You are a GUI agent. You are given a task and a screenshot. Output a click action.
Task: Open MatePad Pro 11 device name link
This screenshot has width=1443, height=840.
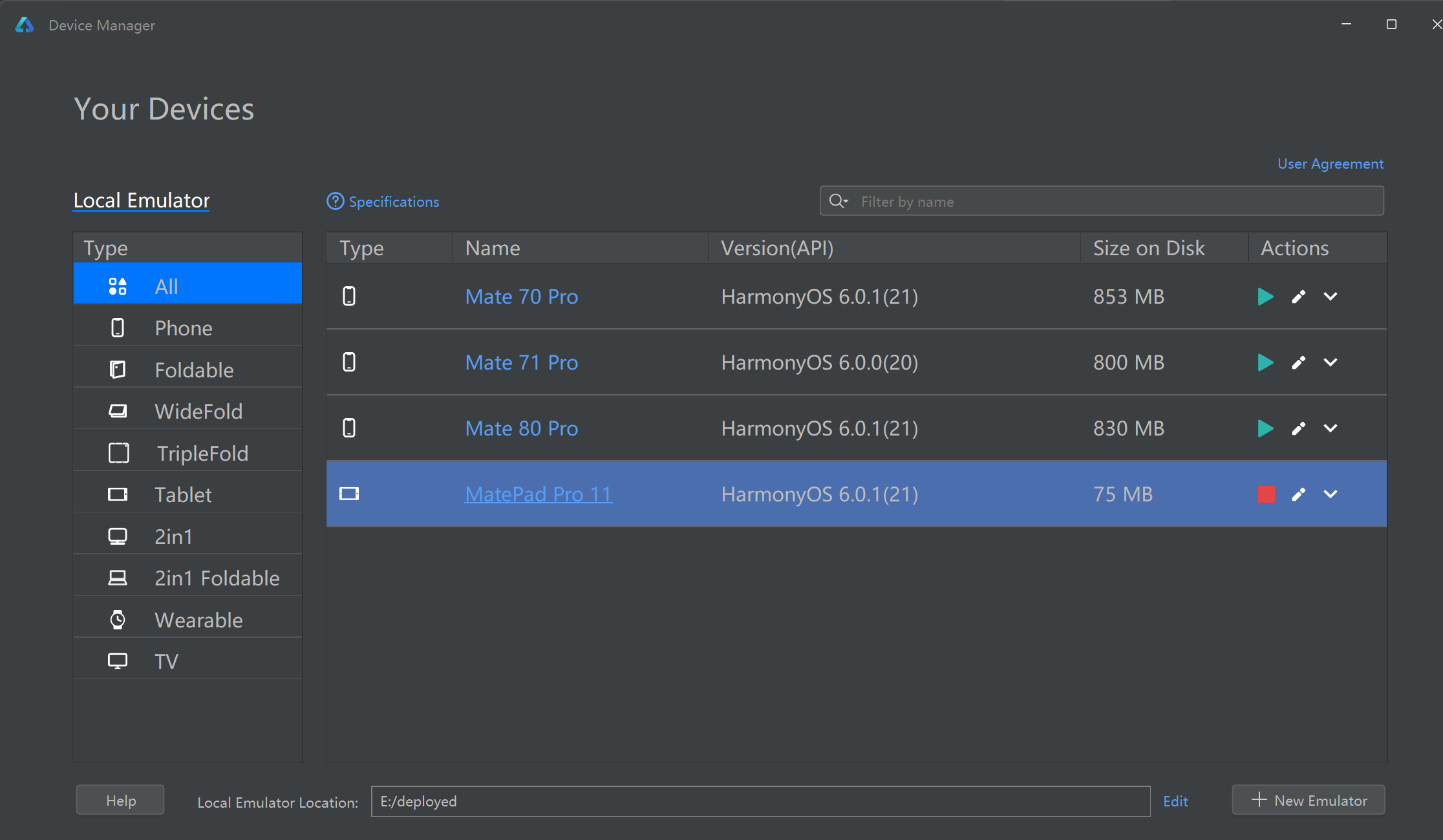coord(539,494)
